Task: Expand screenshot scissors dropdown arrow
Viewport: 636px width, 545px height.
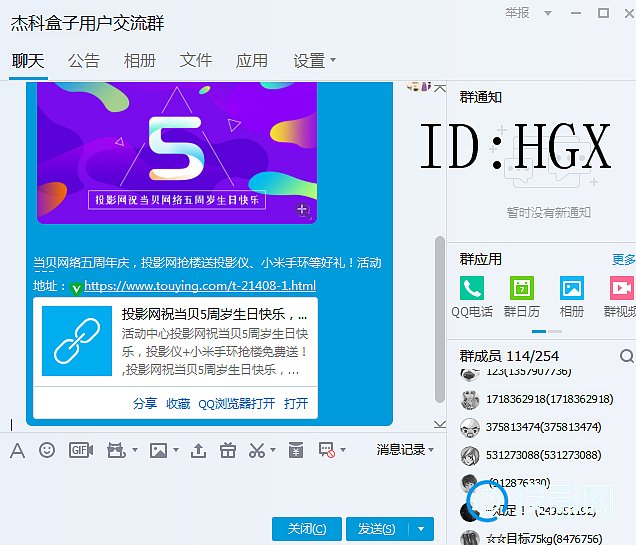Action: (273, 450)
